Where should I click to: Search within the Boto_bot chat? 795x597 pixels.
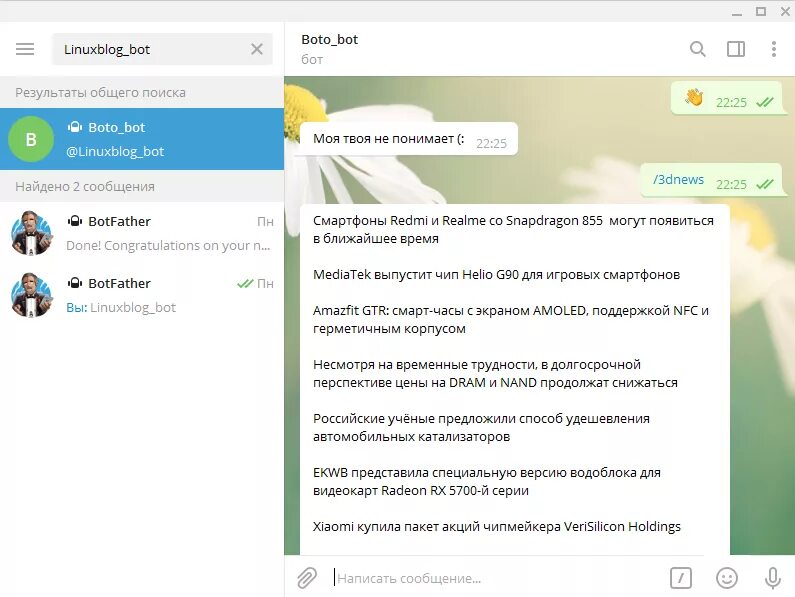(x=698, y=49)
